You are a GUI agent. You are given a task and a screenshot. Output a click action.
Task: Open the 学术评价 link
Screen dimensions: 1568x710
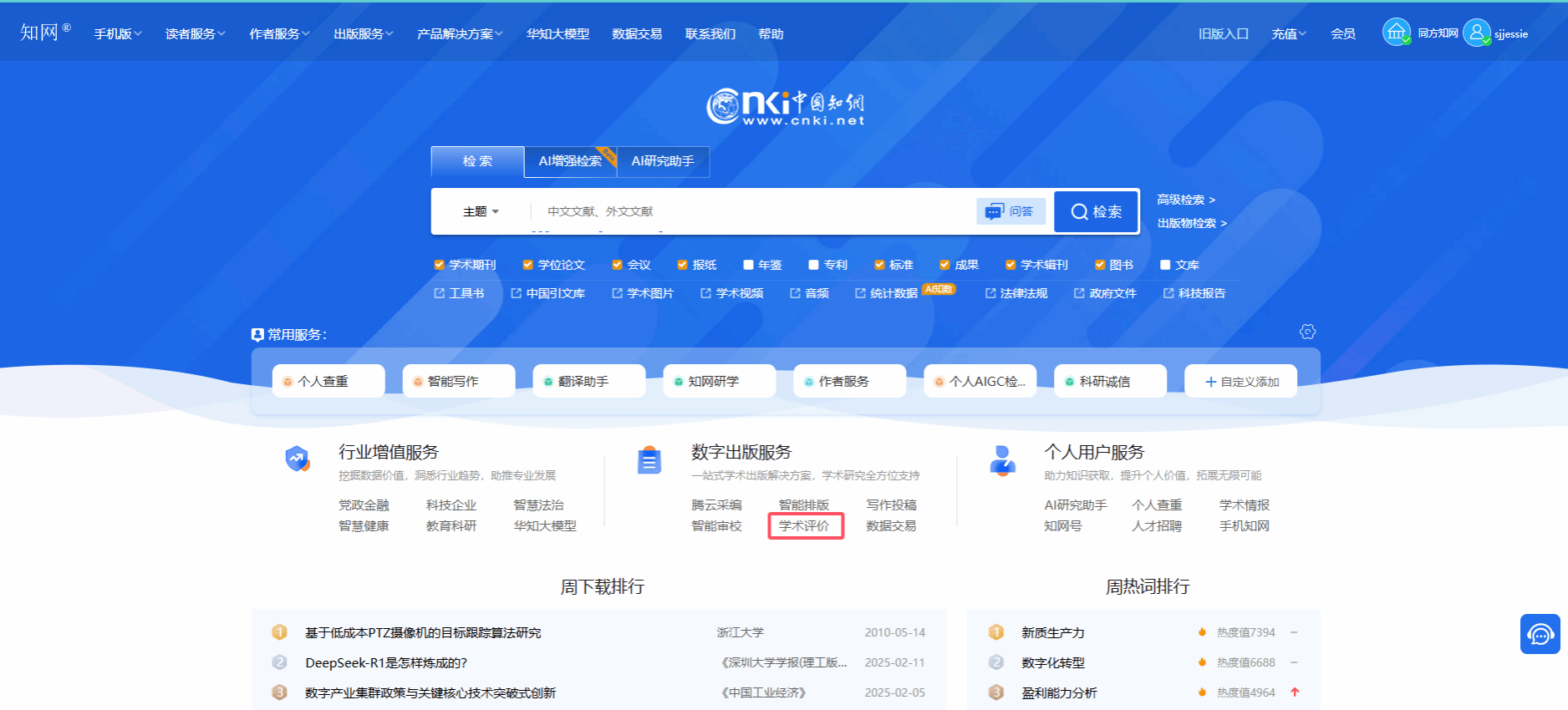click(x=804, y=525)
